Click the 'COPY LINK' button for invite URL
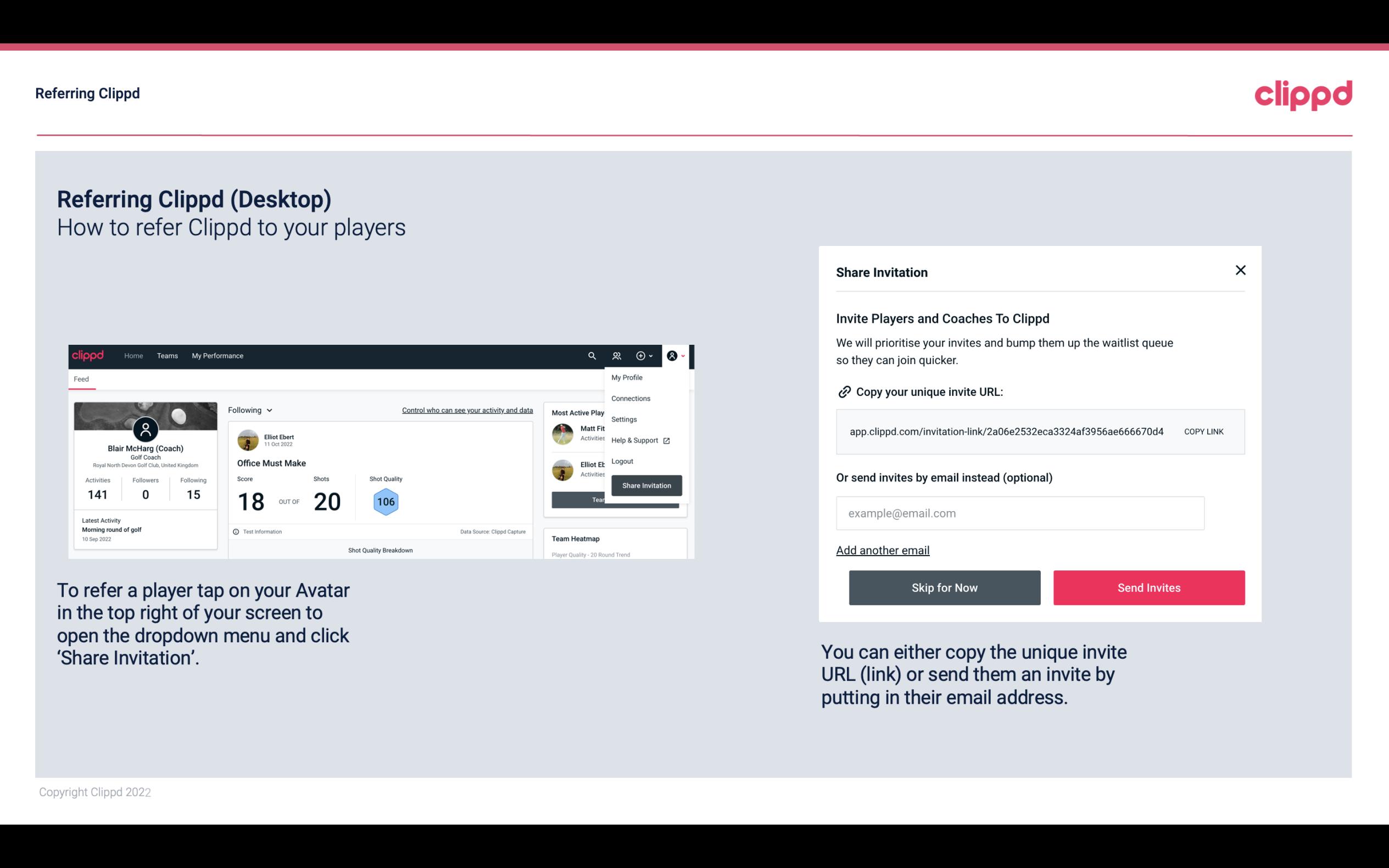The width and height of the screenshot is (1389, 868). point(1204,432)
